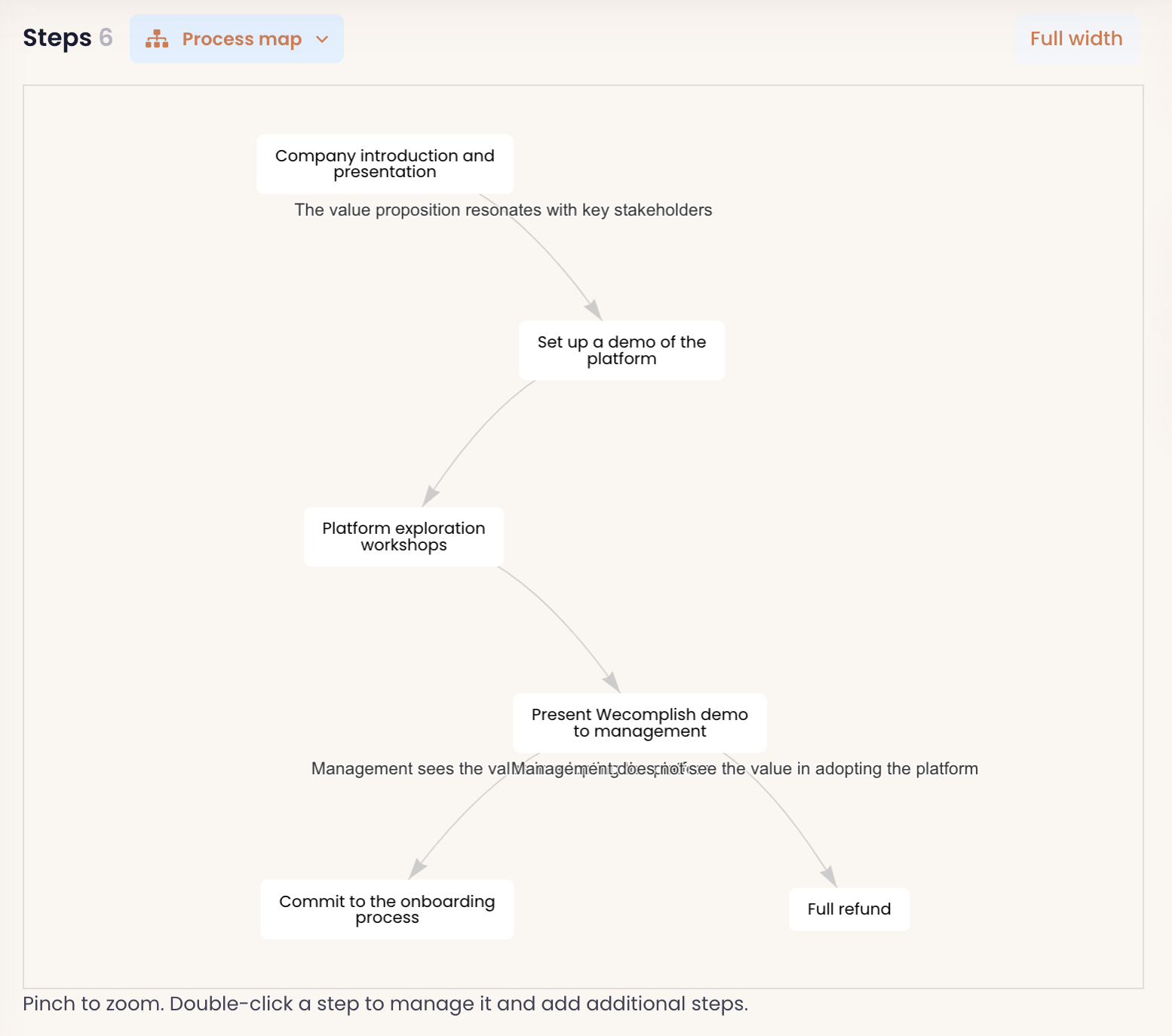Click the process map hierarchy icon
Screen dimensions: 1172x1036
click(157, 39)
